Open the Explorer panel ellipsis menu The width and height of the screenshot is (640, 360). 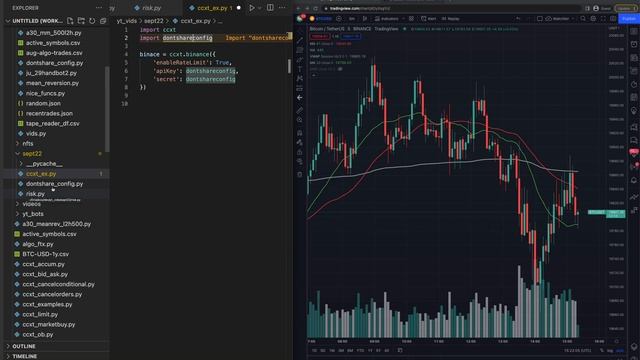coord(99,8)
